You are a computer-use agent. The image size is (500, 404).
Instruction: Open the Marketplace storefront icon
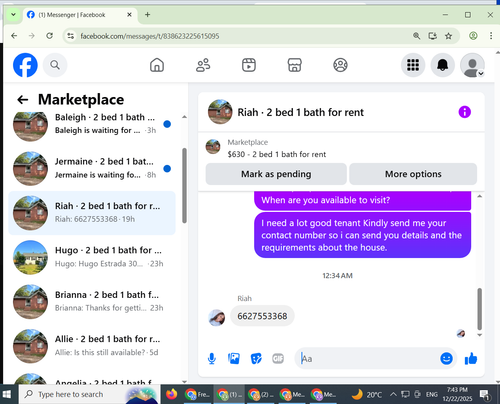pos(295,65)
